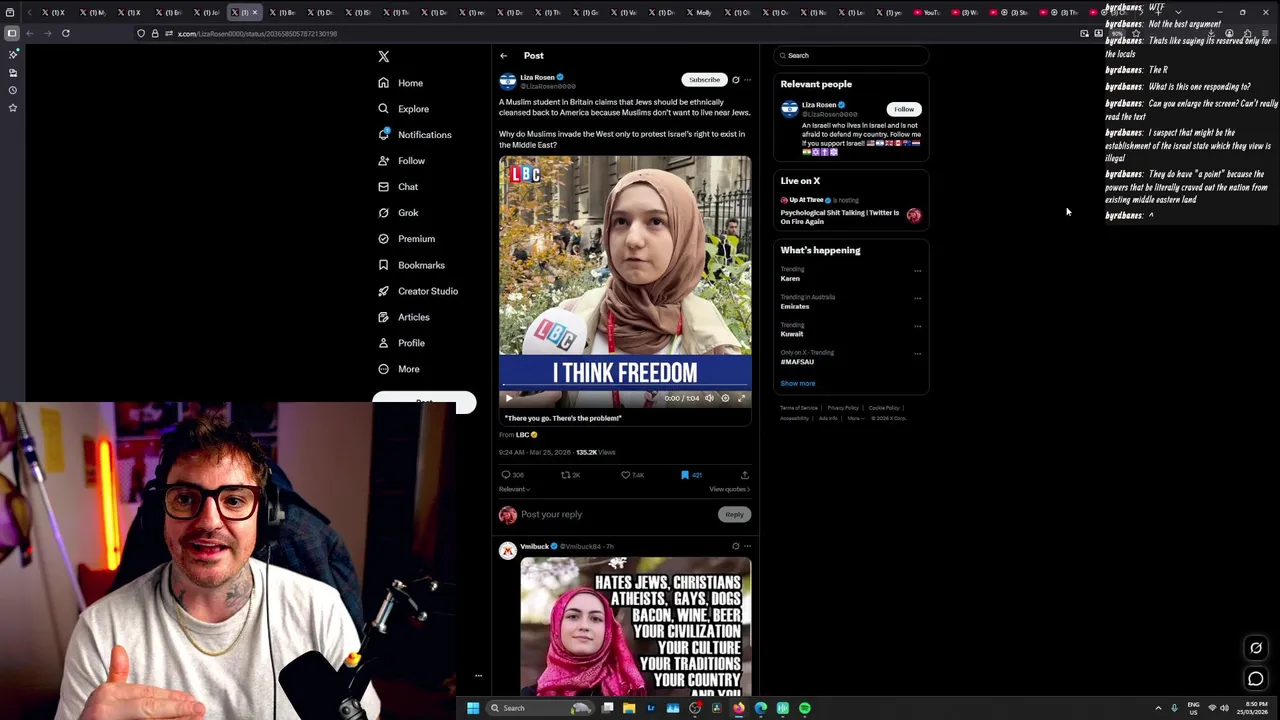
Task: Click Show more under What's happening
Action: click(x=798, y=383)
